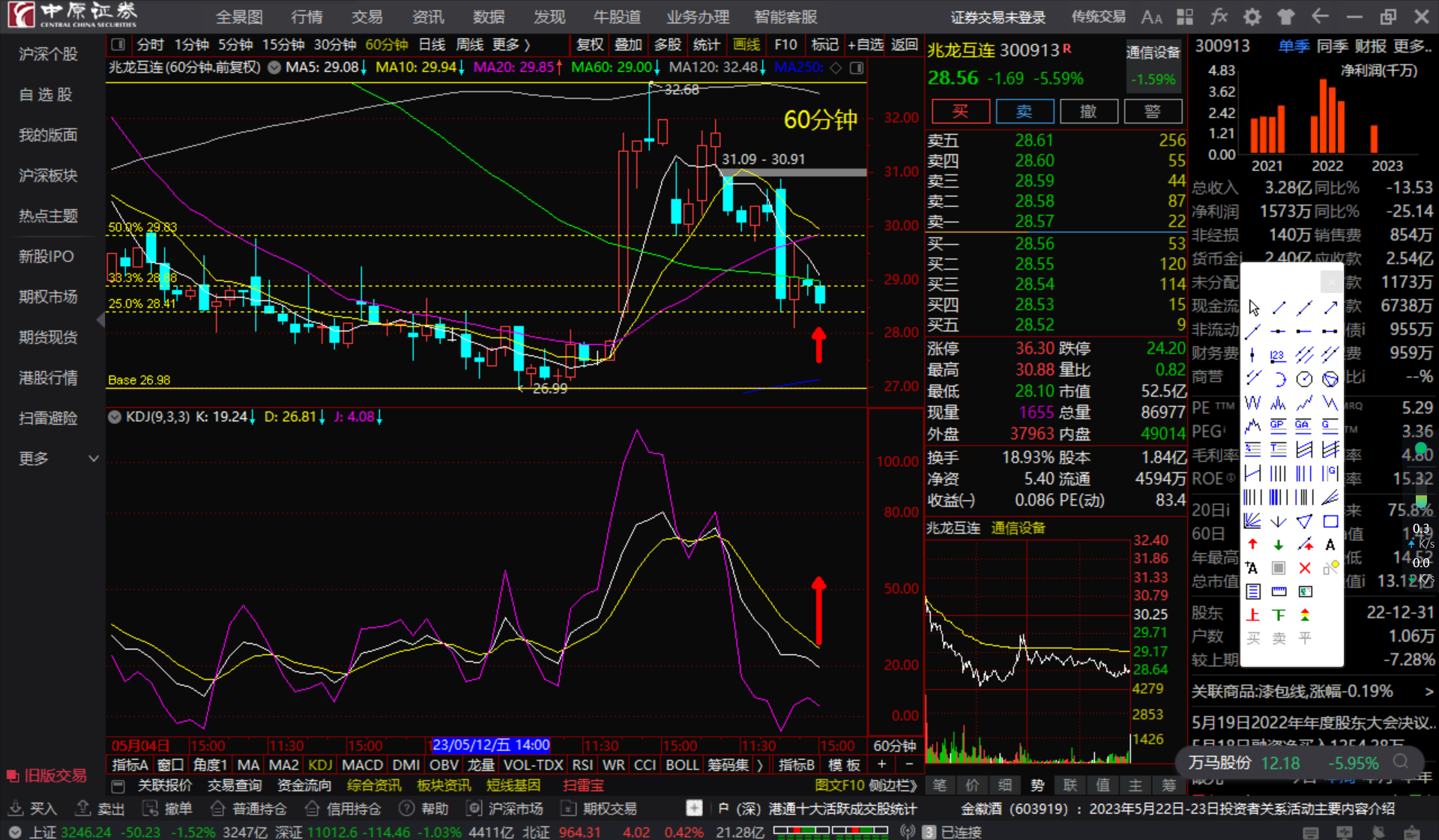Click the red 上 marker icon
The image size is (1439, 840).
click(1252, 615)
